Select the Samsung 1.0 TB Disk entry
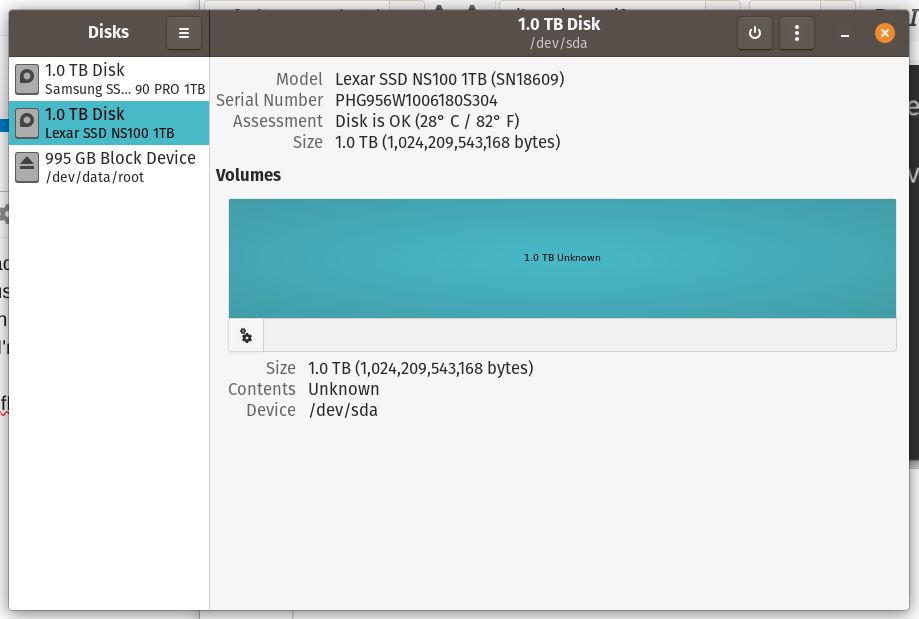This screenshot has width=919, height=619. [x=109, y=79]
